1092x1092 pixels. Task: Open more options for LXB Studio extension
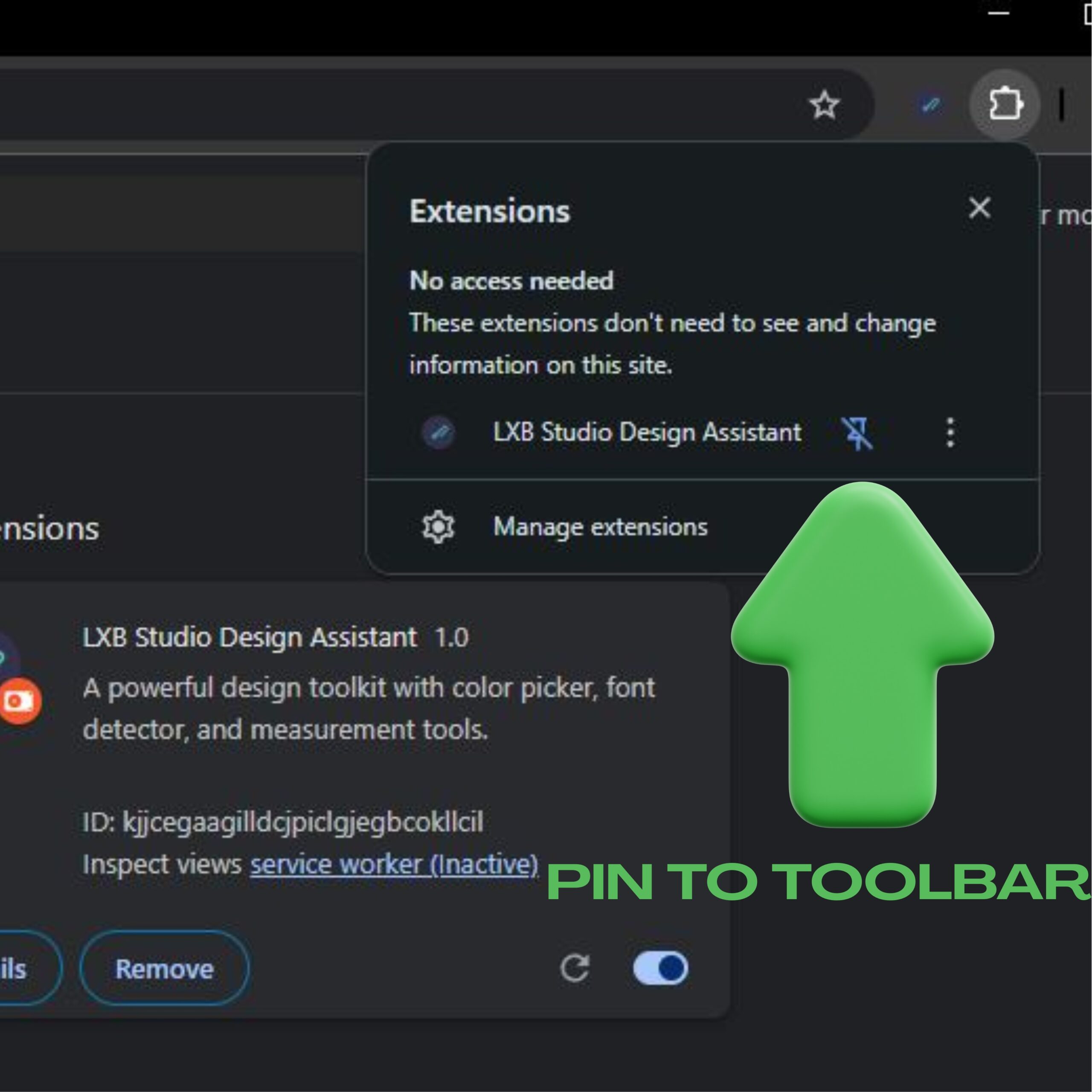[x=950, y=433]
